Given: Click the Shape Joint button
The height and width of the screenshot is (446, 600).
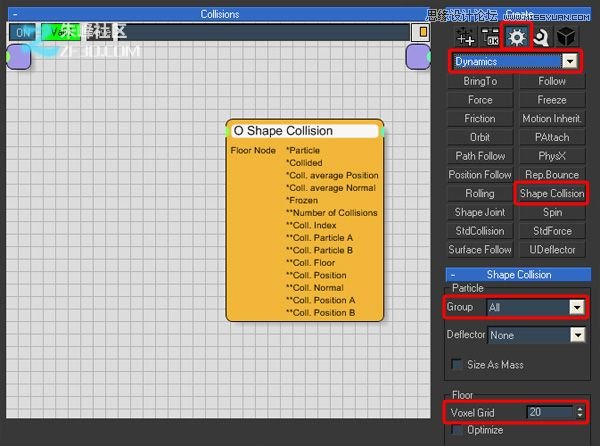Looking at the screenshot, I should pos(480,212).
